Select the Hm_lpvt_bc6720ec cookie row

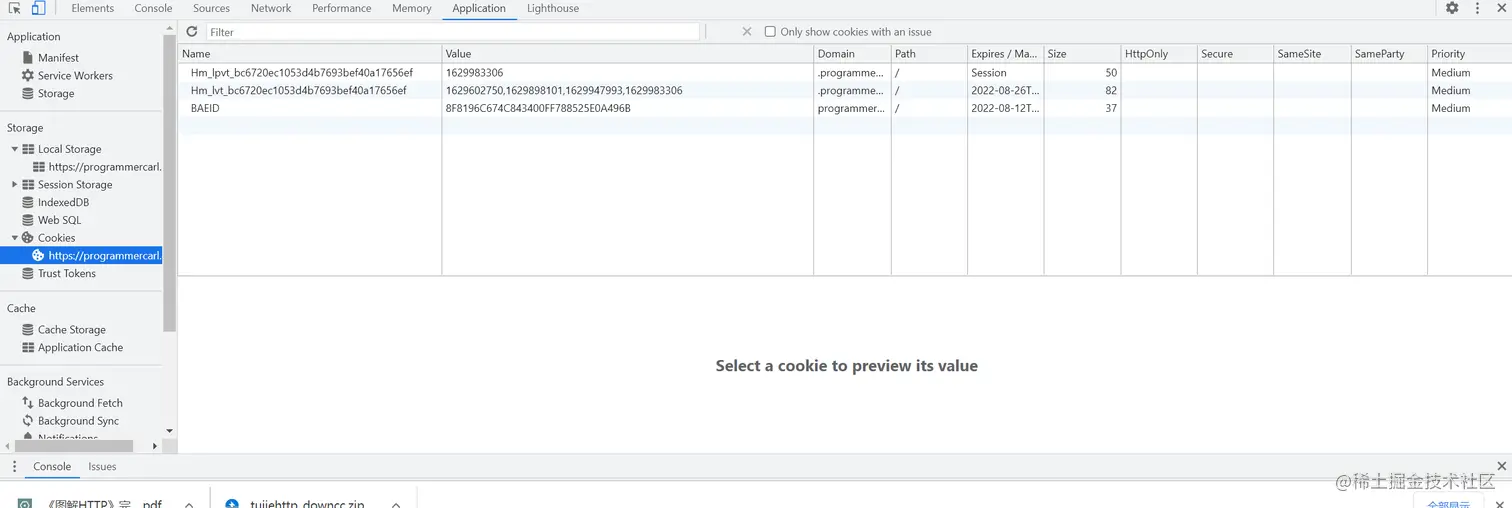click(845, 73)
